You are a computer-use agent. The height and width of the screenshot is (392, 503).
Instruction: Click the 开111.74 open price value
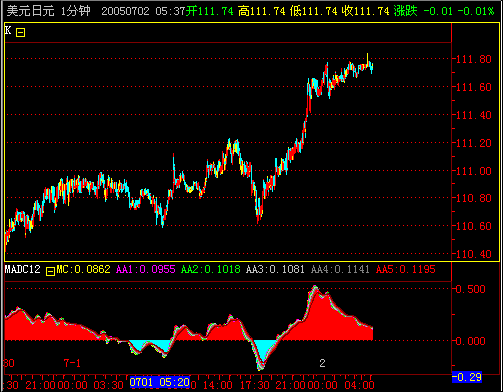tap(210, 11)
